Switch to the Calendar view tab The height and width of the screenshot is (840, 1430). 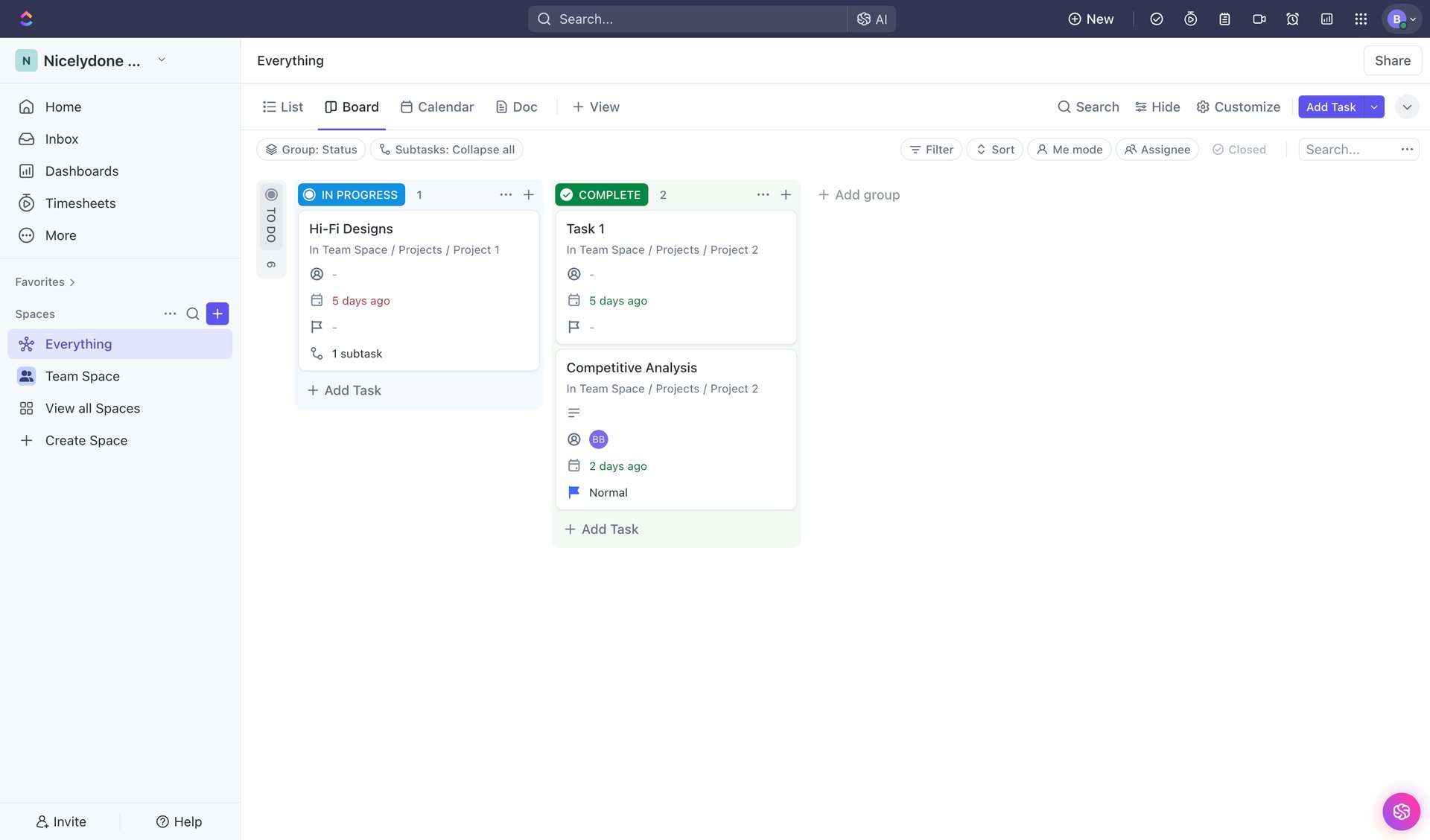tap(436, 106)
